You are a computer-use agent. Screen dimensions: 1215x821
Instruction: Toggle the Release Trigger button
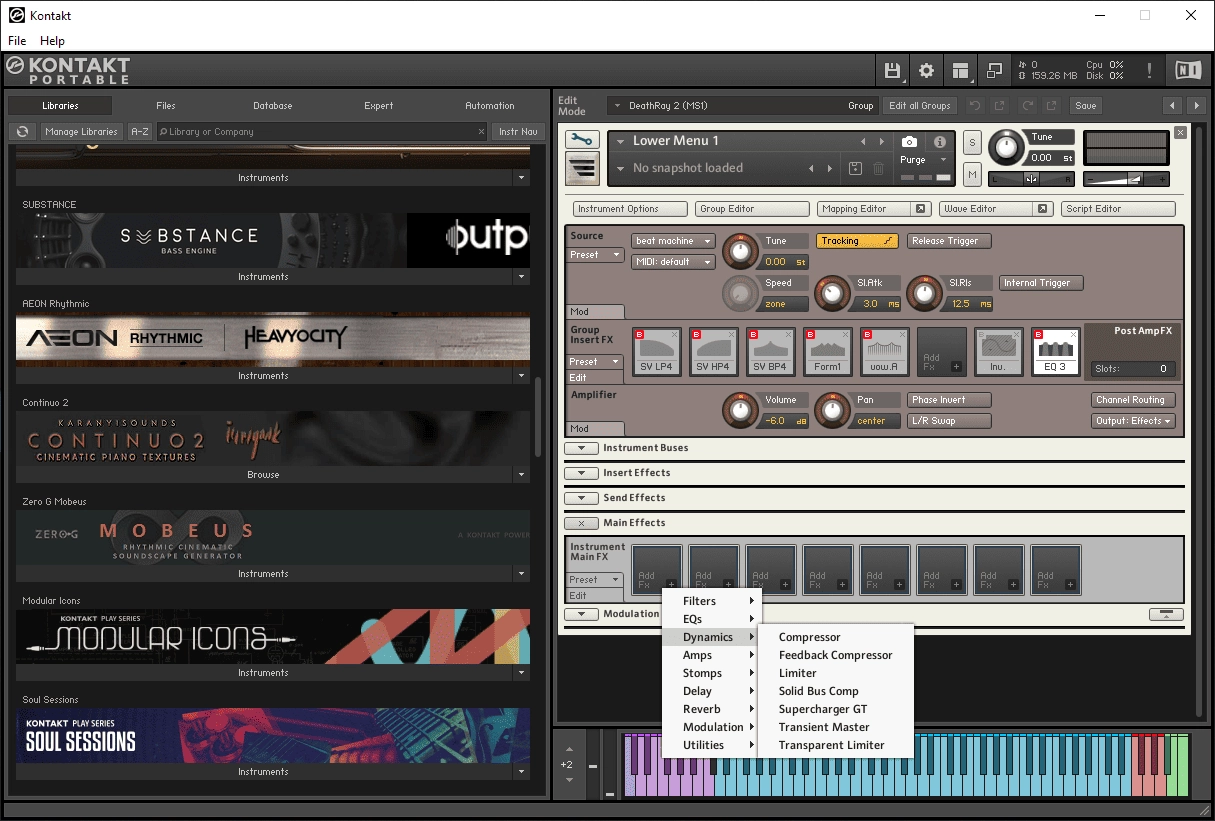(x=949, y=241)
